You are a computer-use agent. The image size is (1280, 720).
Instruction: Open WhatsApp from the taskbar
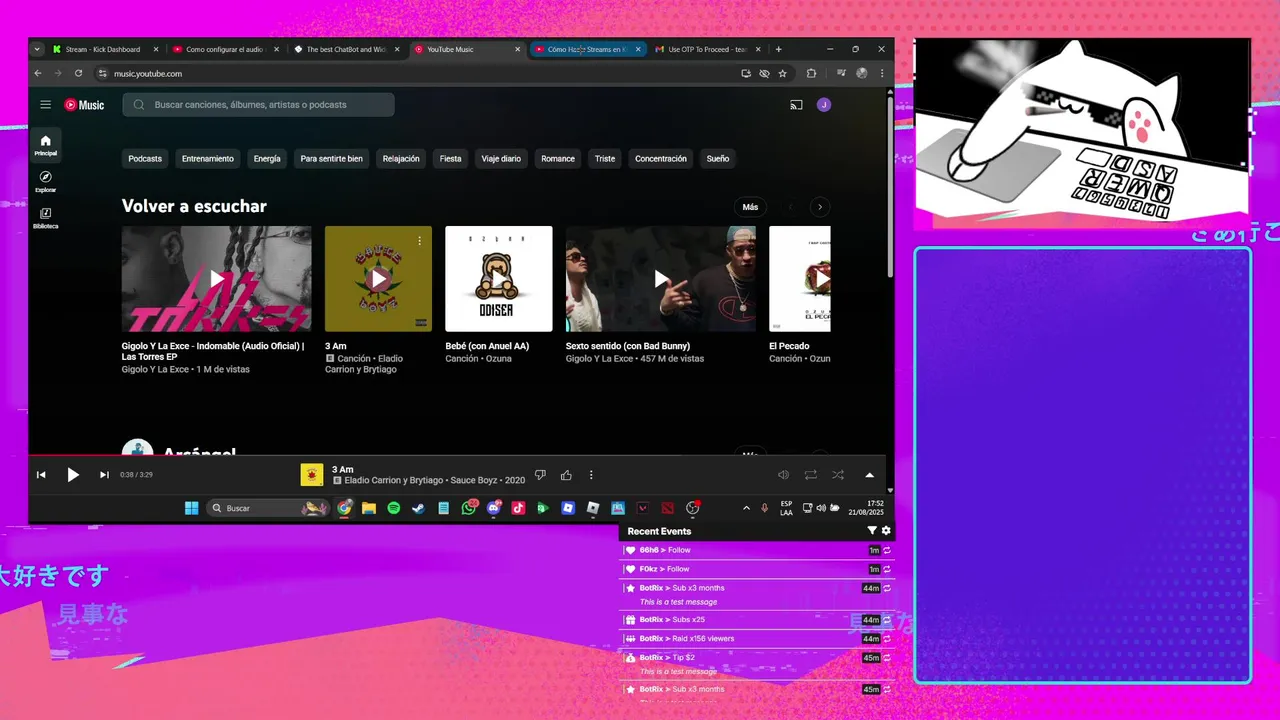click(x=469, y=508)
